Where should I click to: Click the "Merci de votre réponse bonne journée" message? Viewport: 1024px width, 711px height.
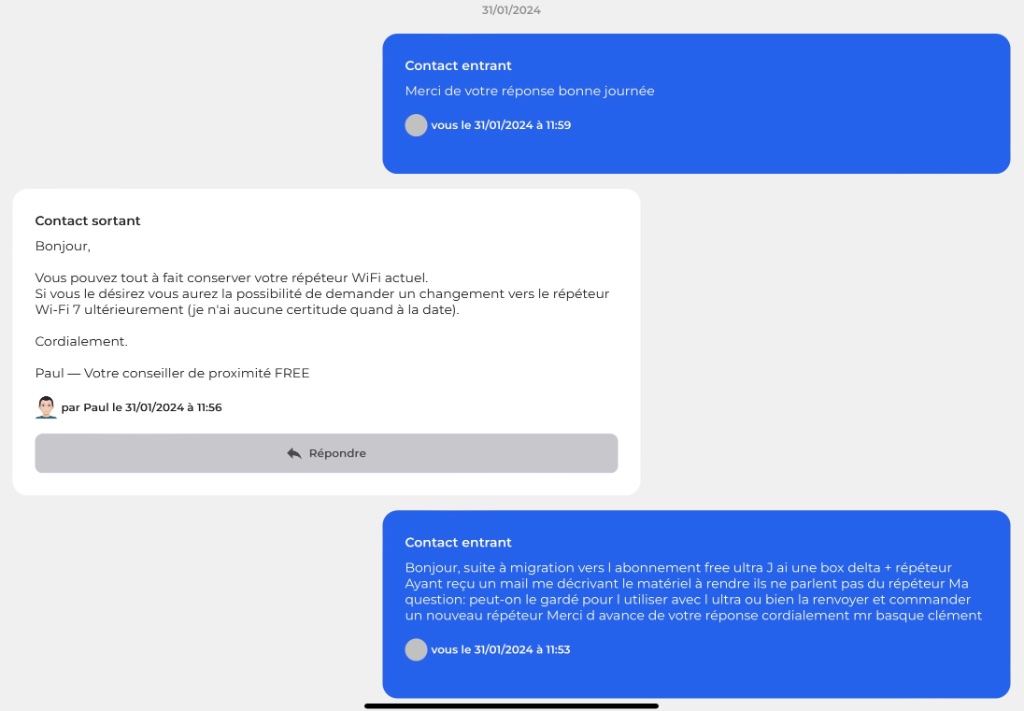pos(529,91)
